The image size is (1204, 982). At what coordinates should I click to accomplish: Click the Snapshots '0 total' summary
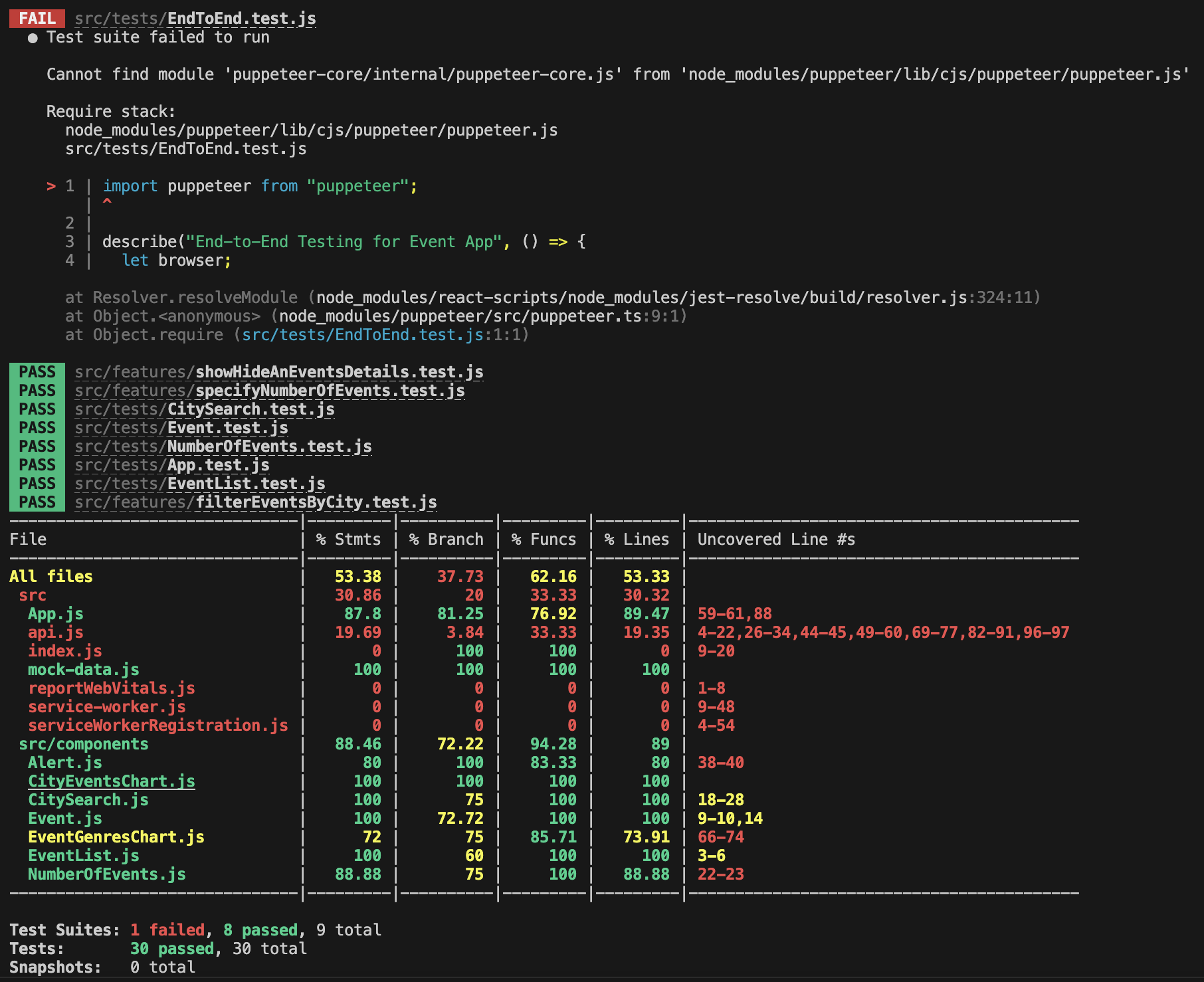click(163, 967)
